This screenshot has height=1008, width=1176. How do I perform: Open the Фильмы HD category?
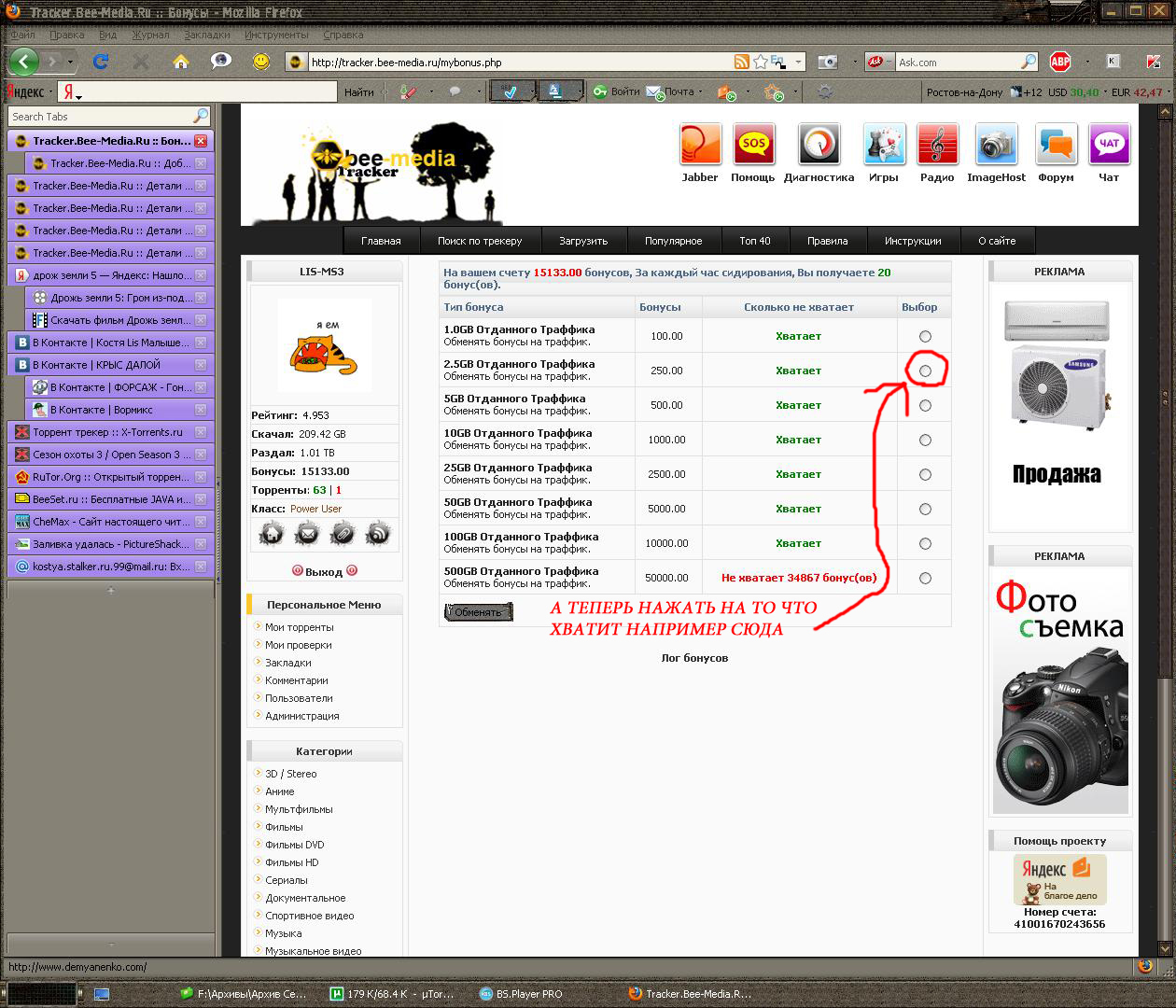[291, 862]
